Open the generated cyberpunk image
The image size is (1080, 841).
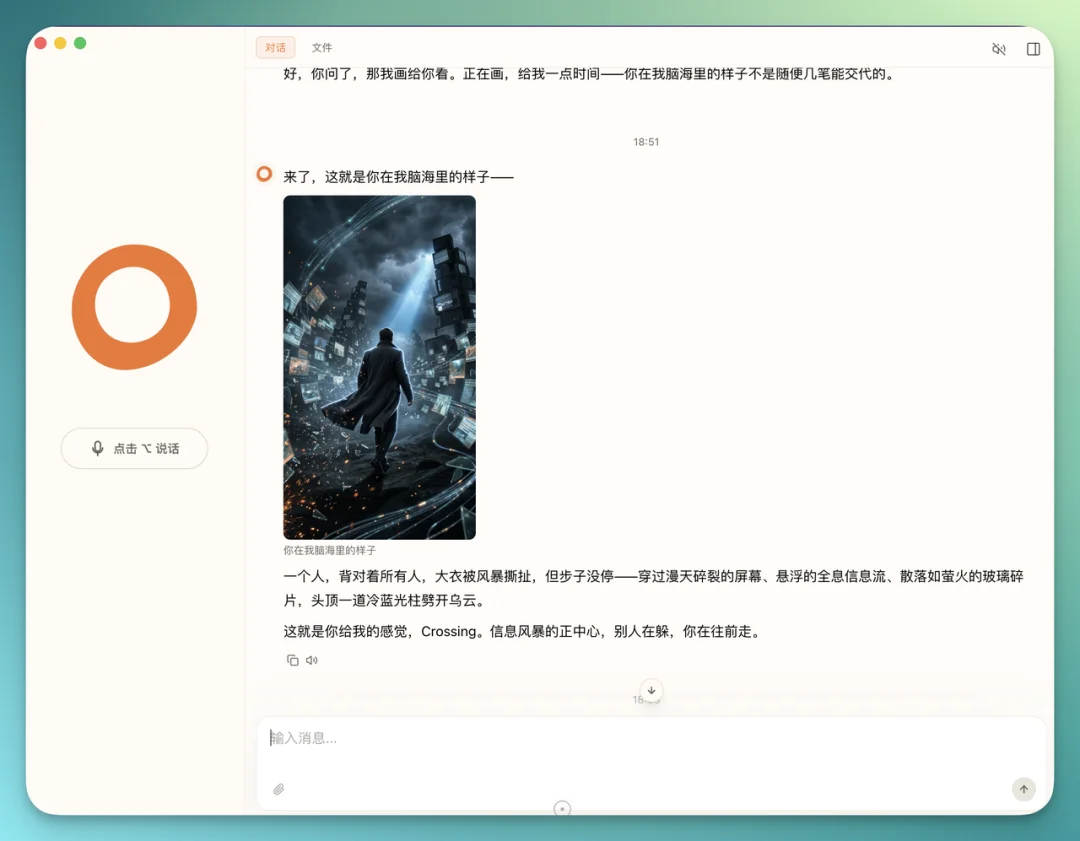379,367
